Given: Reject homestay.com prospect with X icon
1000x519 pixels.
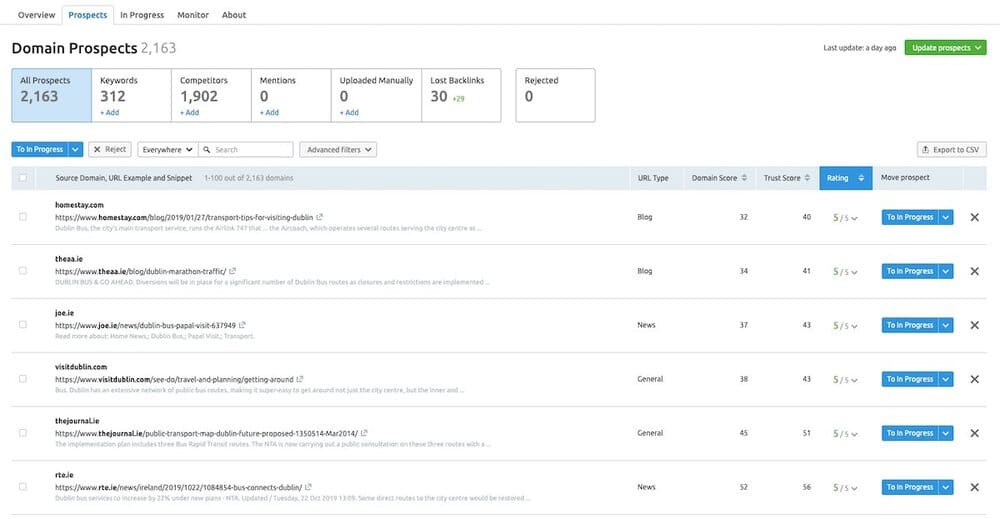Looking at the screenshot, I should tap(974, 217).
